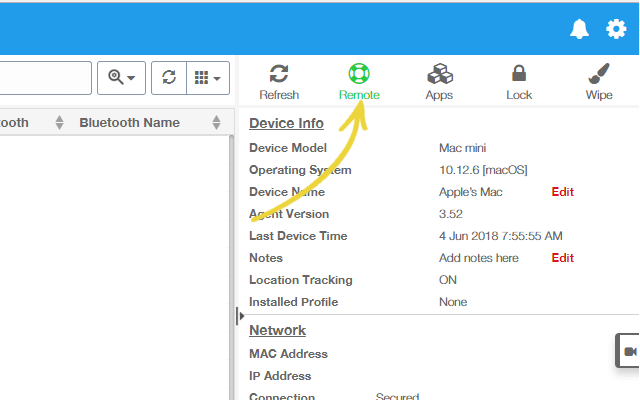Open the Apps action
This screenshot has width=640, height=400.
(x=439, y=82)
